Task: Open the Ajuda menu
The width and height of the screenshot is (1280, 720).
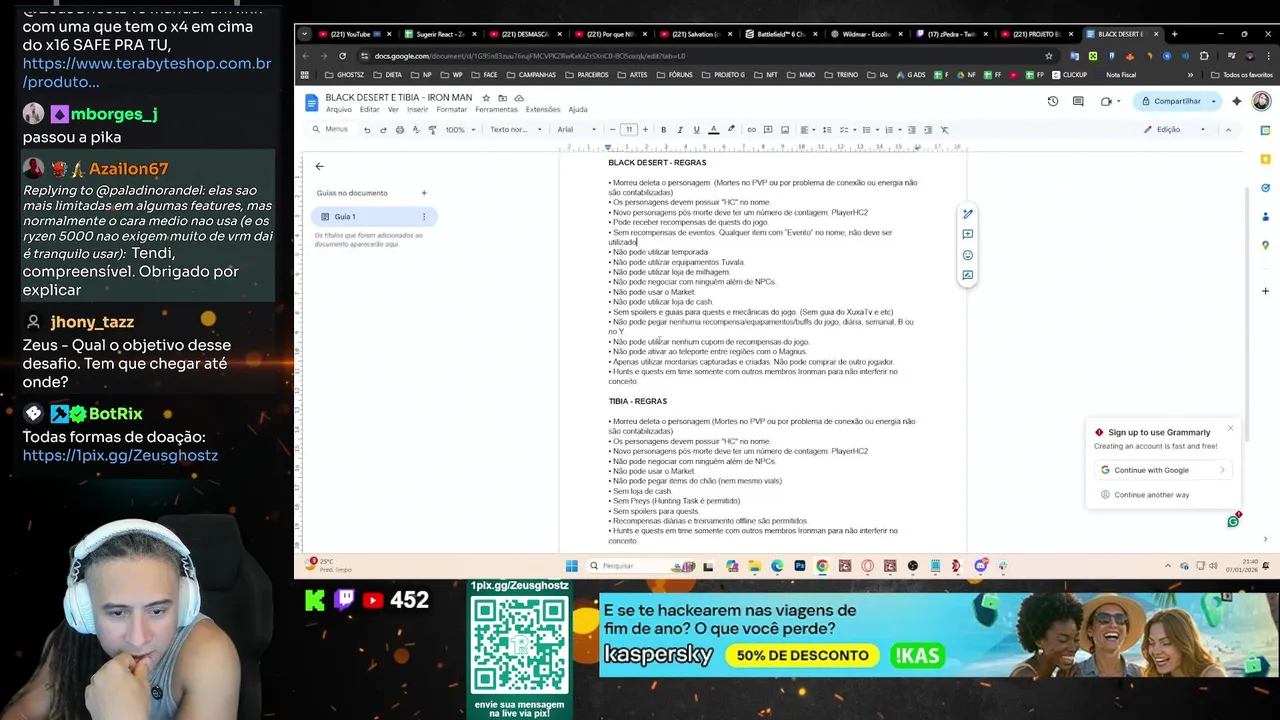Action: click(578, 109)
